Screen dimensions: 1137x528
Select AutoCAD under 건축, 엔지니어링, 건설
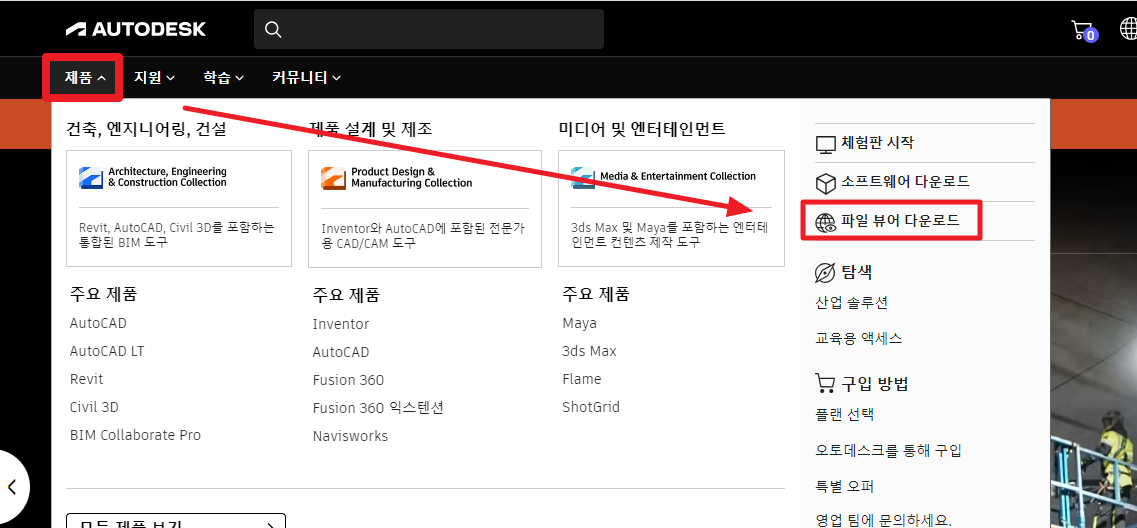(x=98, y=323)
